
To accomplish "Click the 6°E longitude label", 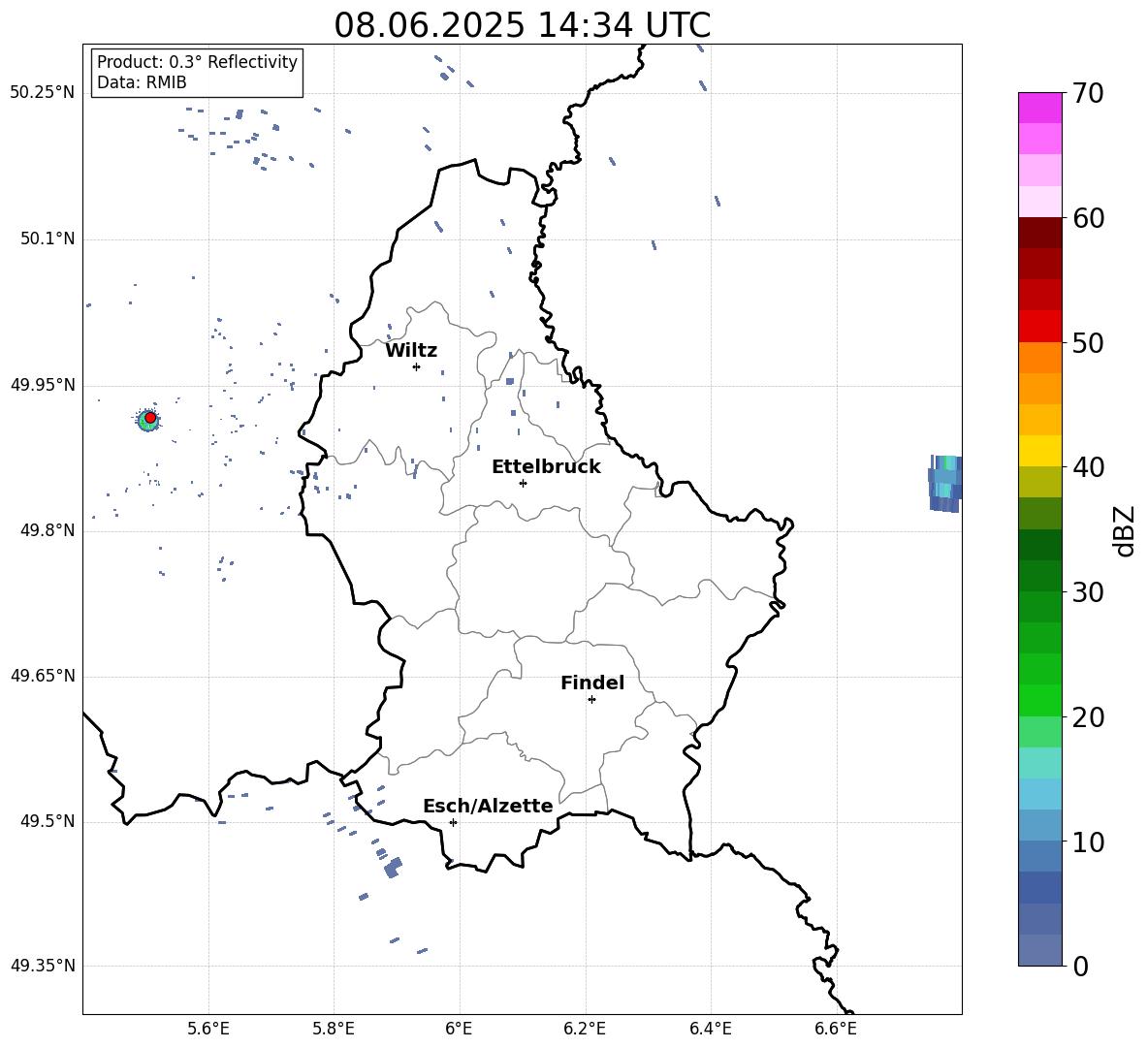I will coord(459,1029).
